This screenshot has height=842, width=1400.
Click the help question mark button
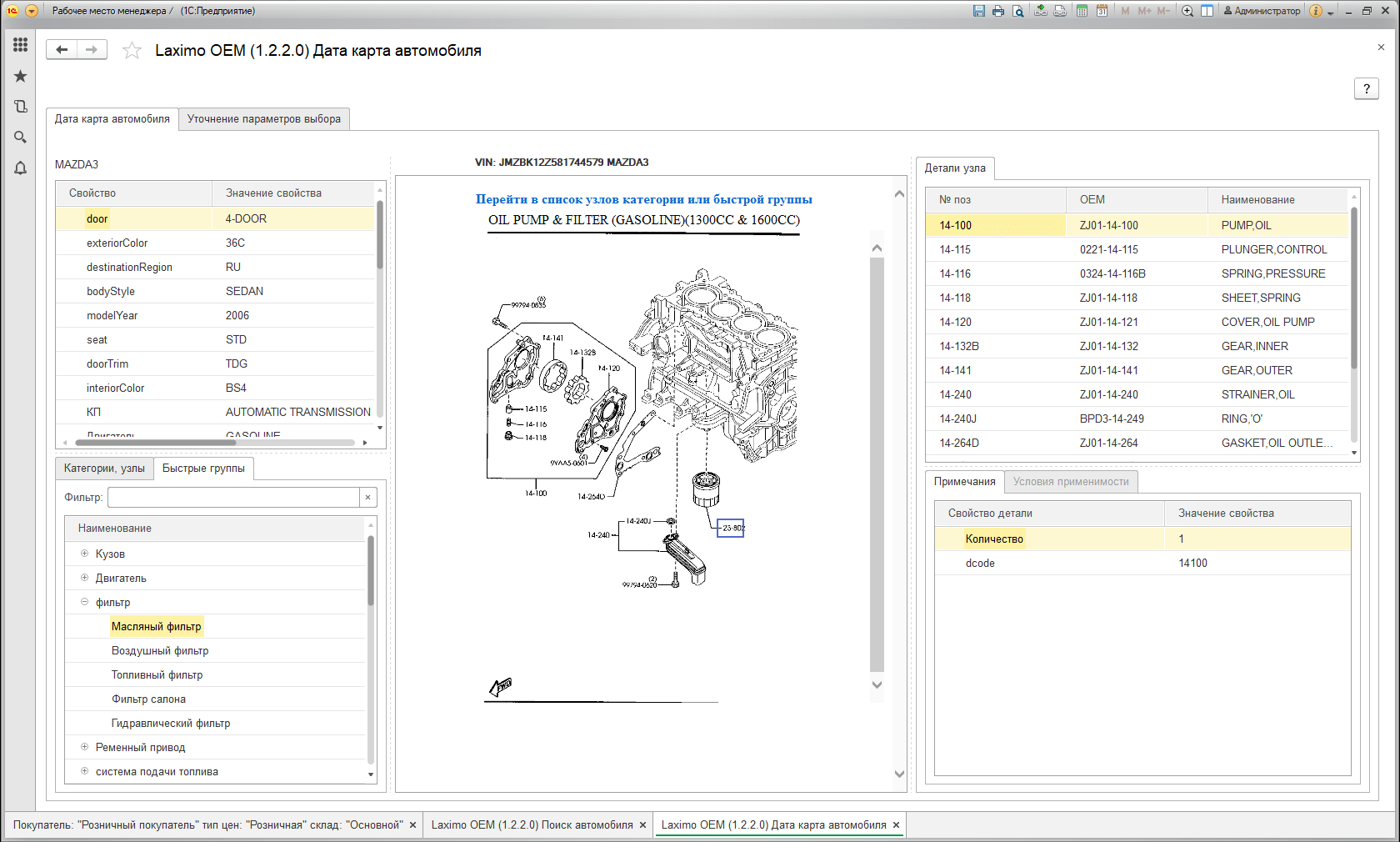coord(1366,88)
